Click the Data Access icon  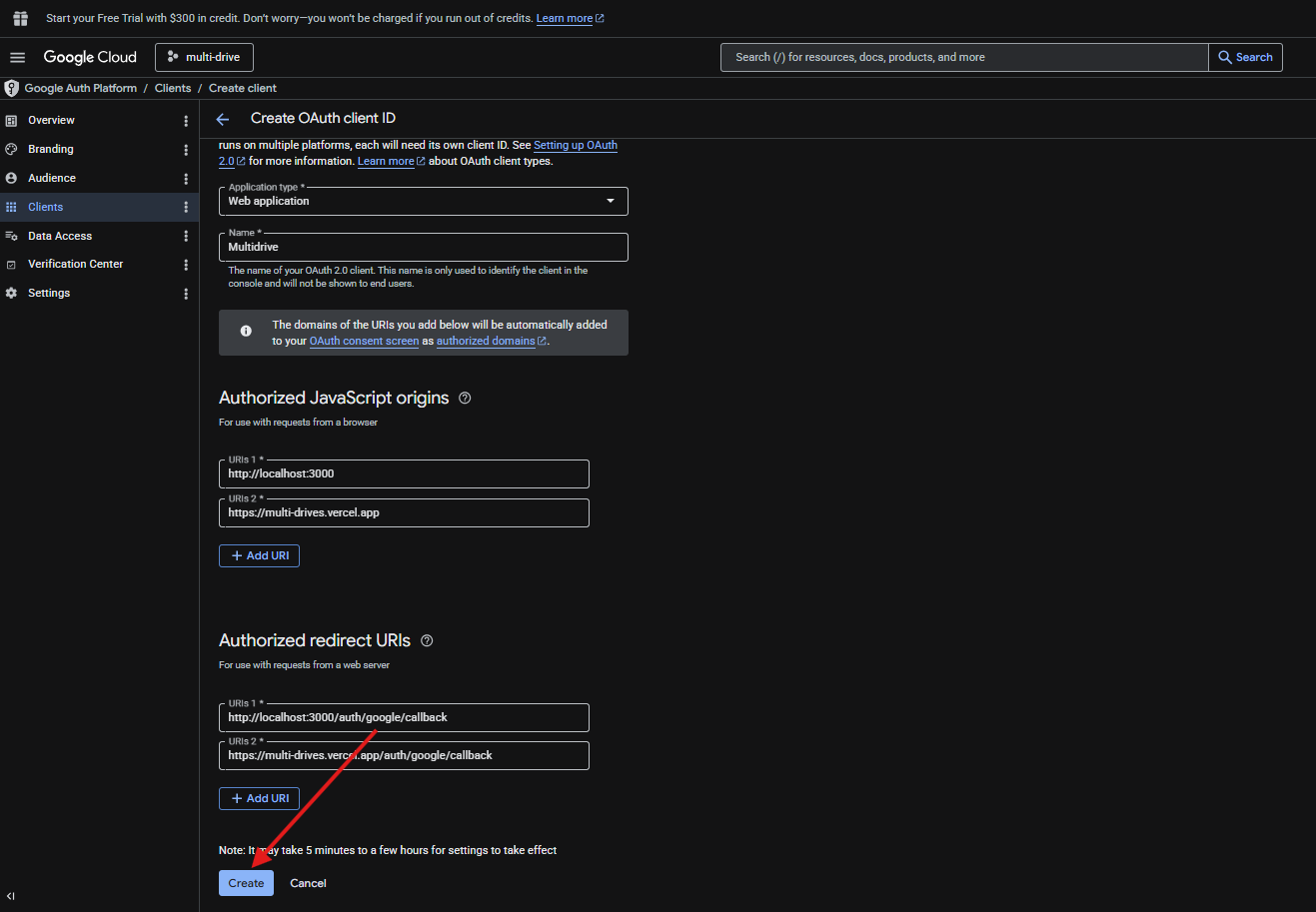[11, 236]
